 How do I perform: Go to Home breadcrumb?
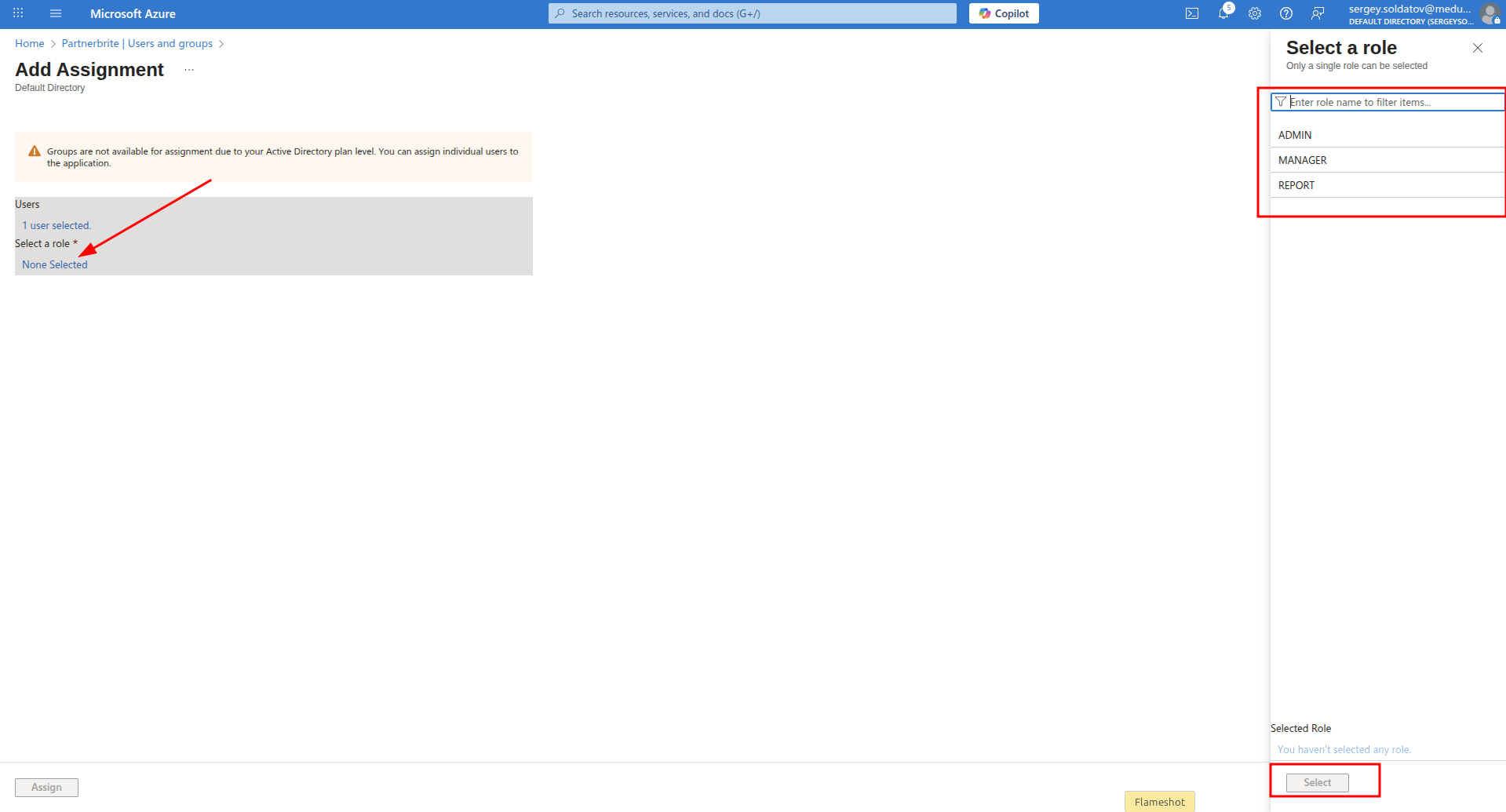point(30,43)
